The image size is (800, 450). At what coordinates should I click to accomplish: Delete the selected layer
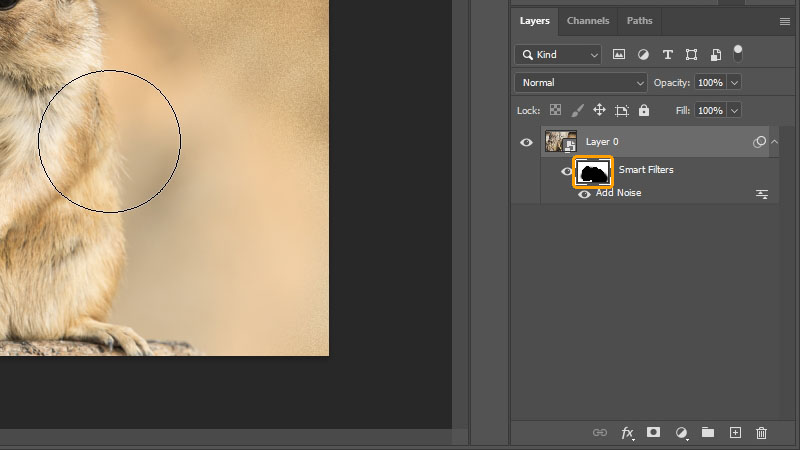pyautogui.click(x=761, y=433)
